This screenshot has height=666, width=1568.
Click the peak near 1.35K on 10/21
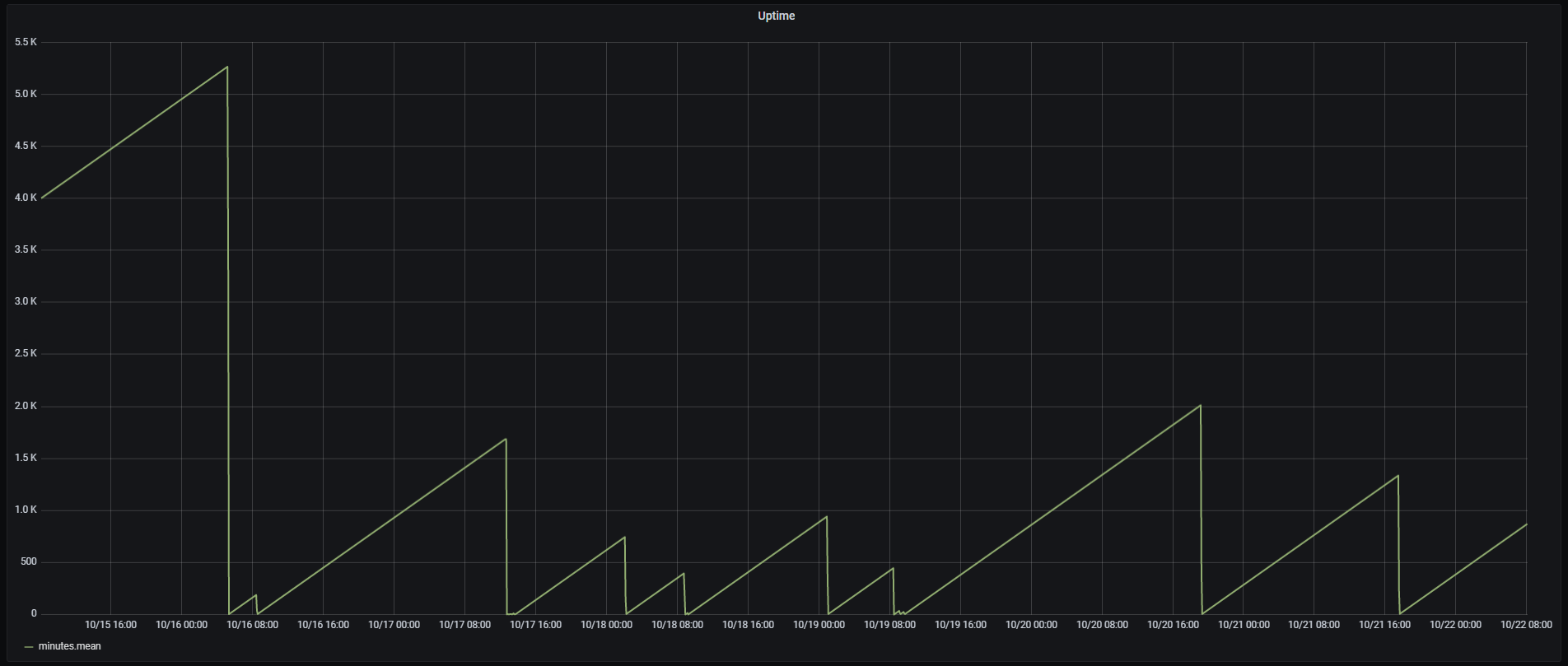point(1398,476)
